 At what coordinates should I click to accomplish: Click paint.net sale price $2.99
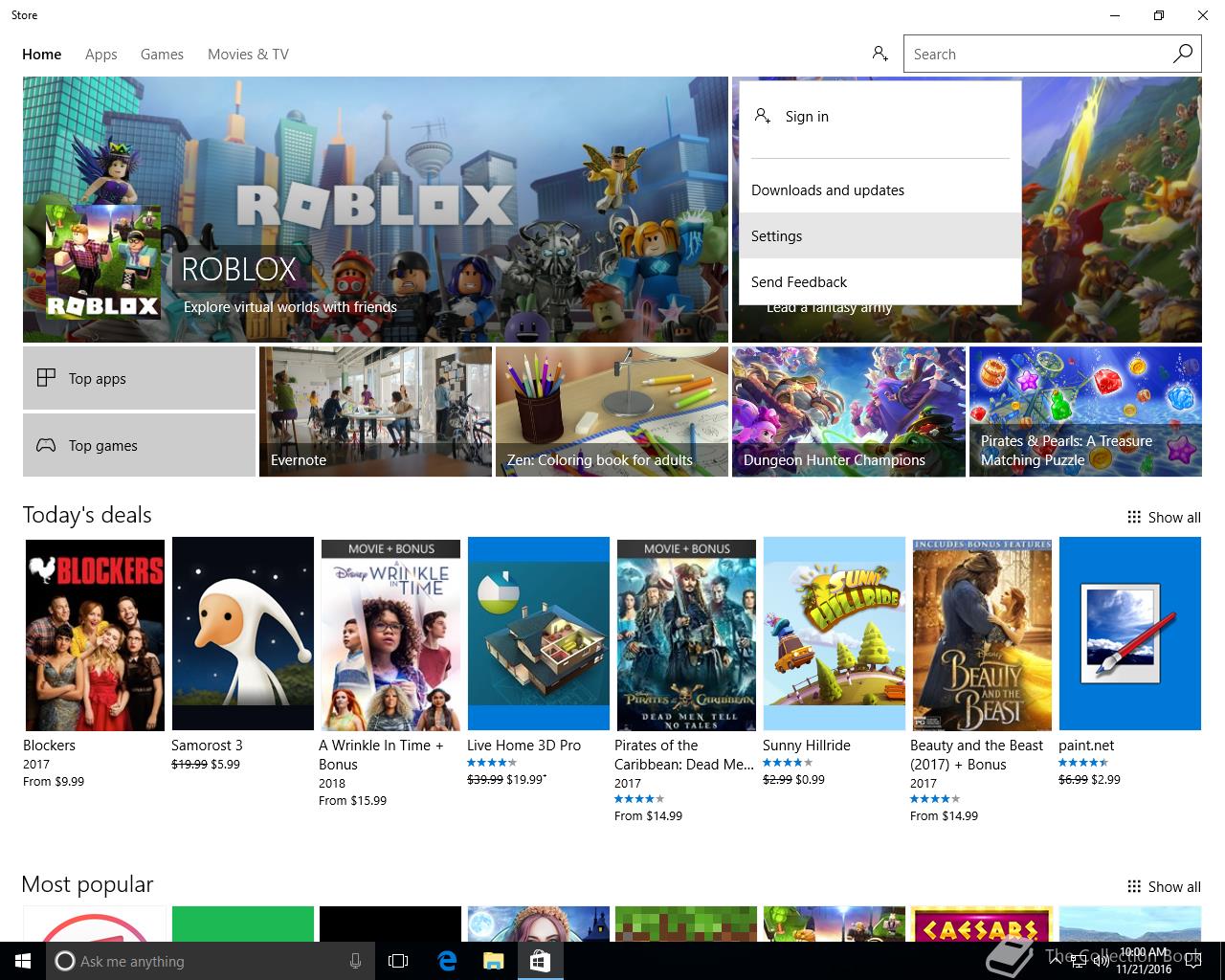(x=1105, y=779)
